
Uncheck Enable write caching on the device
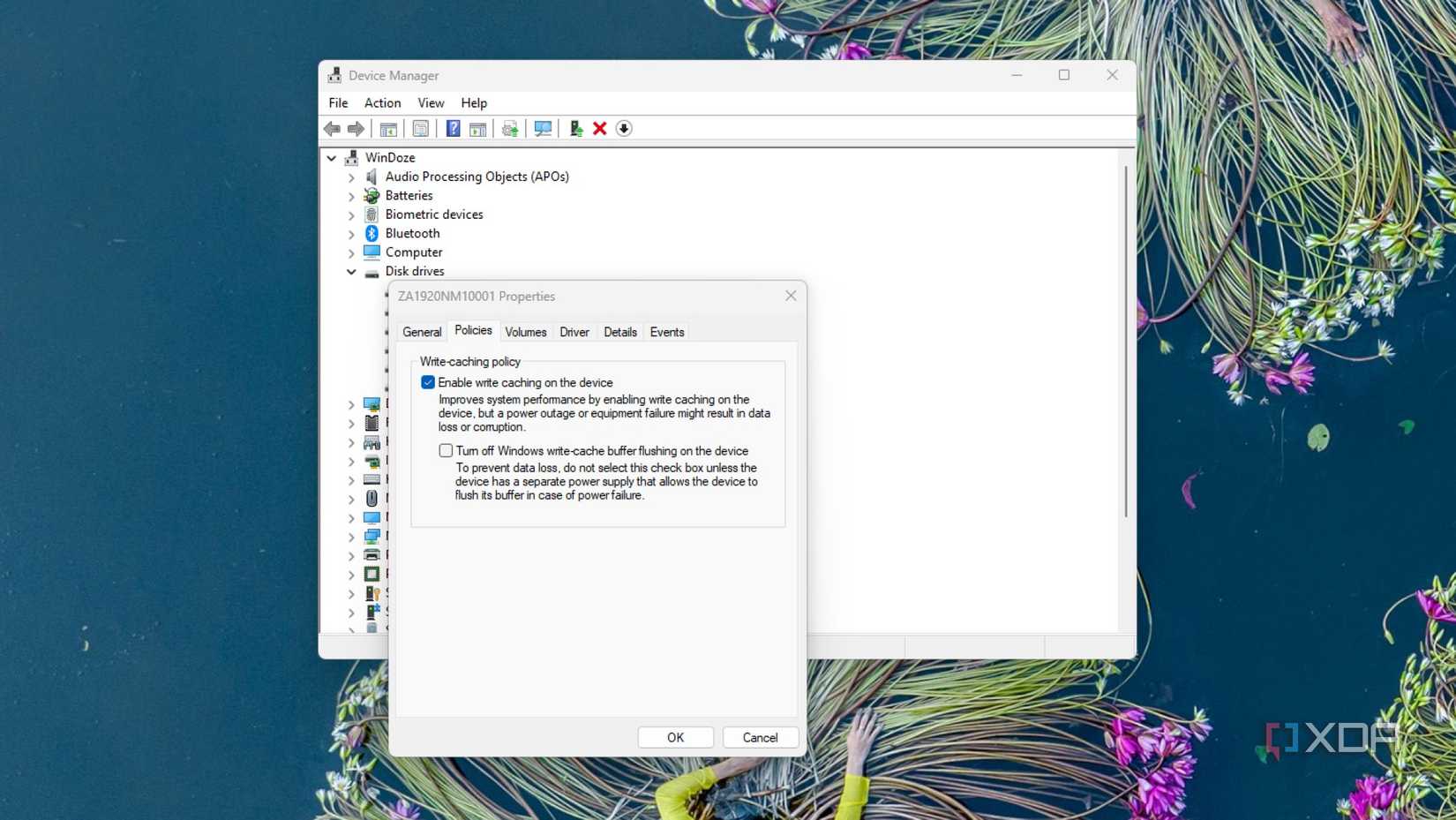tap(428, 382)
